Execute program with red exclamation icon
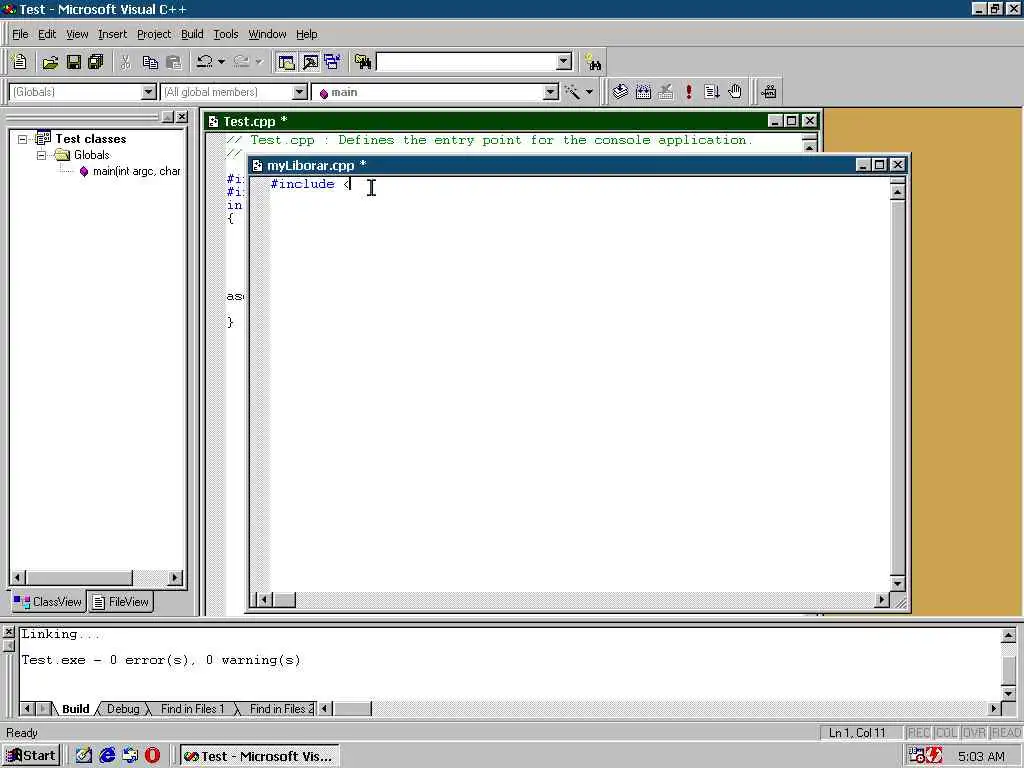This screenshot has height=768, width=1024. pos(688,92)
